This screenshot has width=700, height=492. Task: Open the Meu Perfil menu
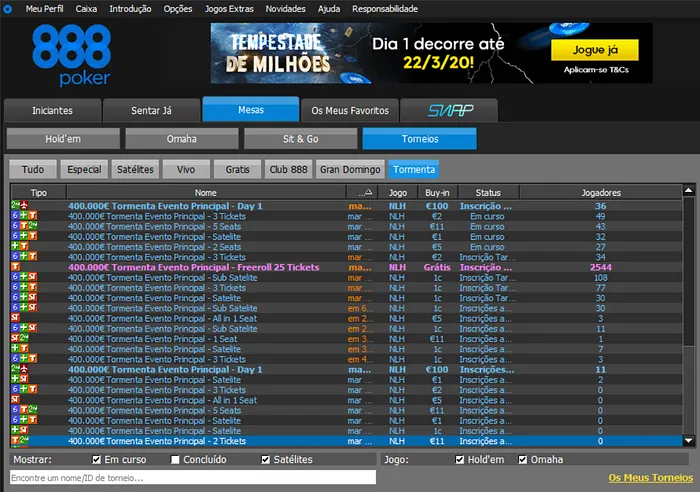(x=44, y=8)
